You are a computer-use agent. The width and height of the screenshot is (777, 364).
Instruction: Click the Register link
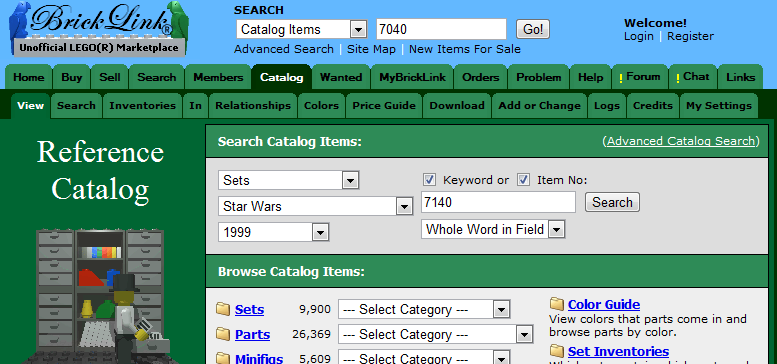pos(690,36)
